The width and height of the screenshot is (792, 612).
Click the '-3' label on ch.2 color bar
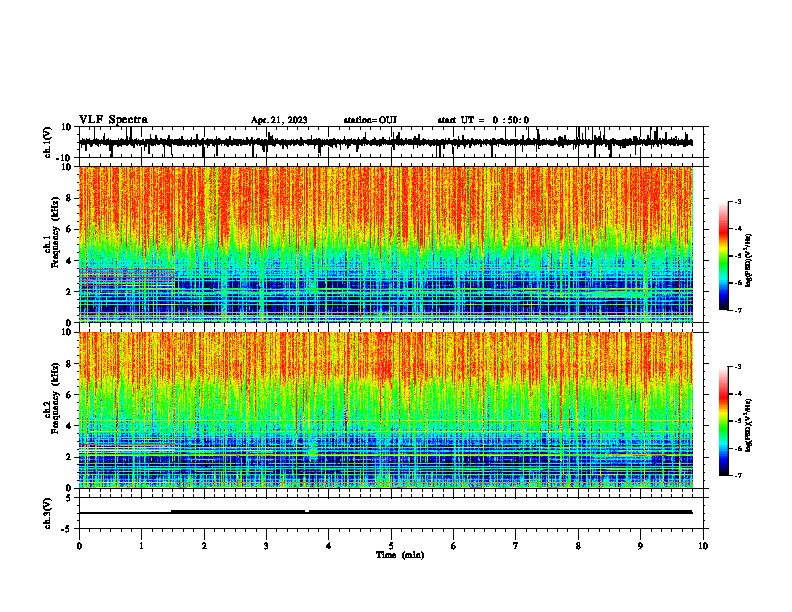738,367
